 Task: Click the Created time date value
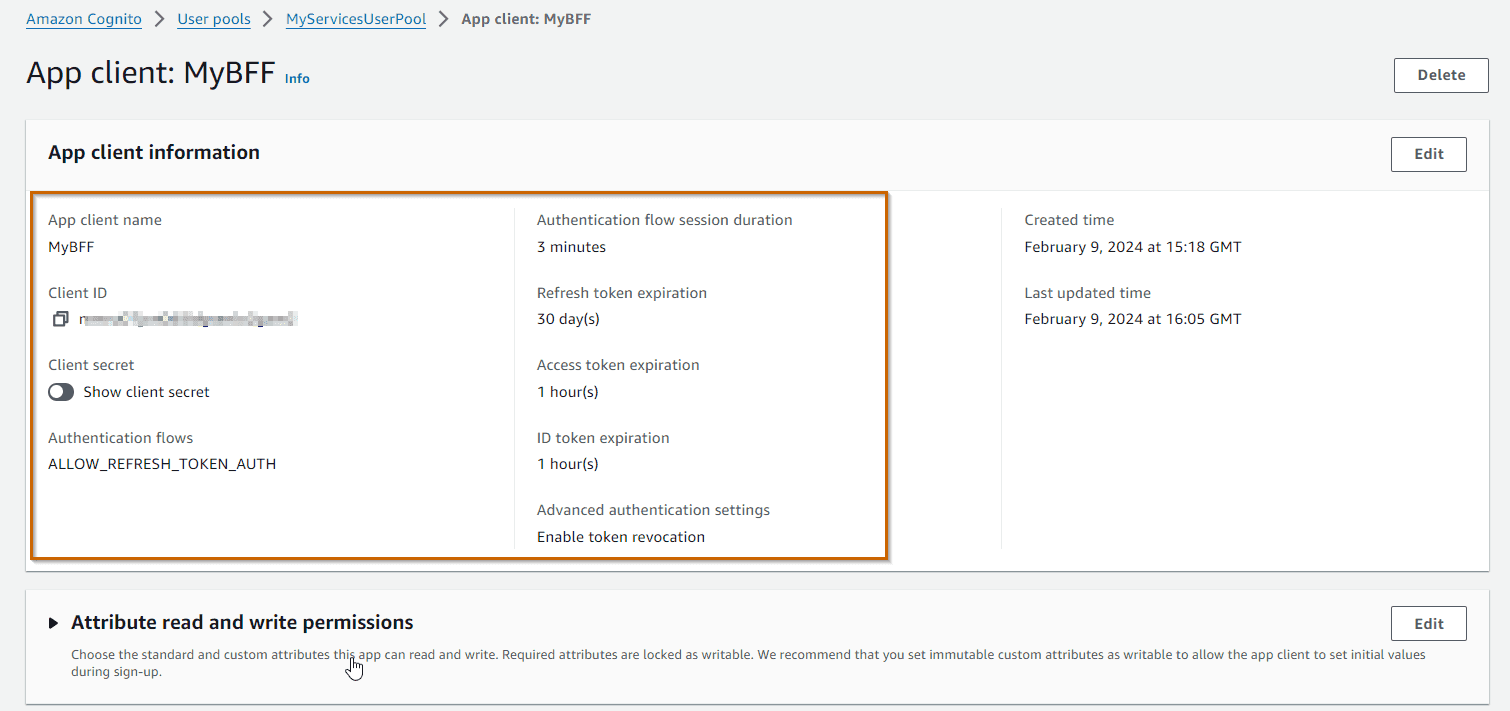1132,247
